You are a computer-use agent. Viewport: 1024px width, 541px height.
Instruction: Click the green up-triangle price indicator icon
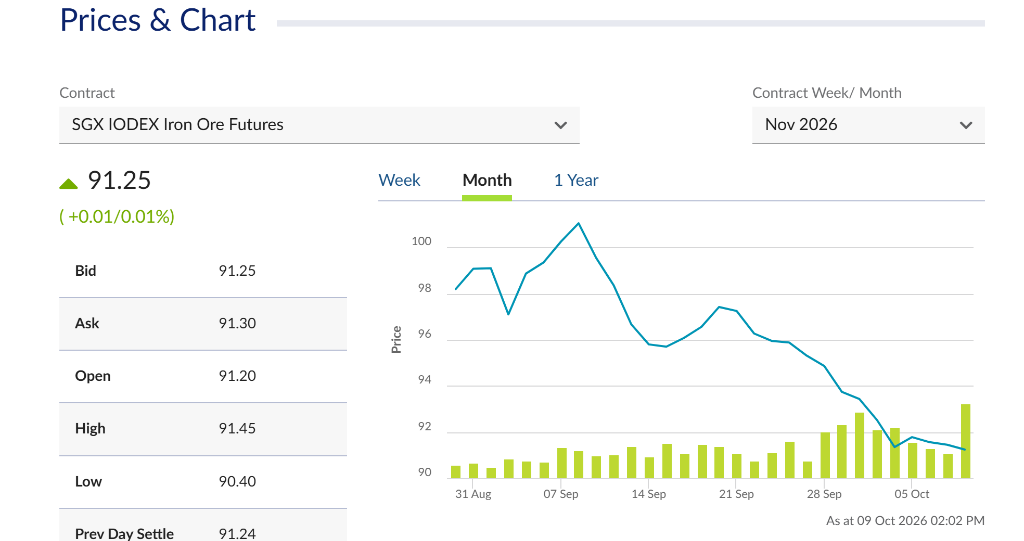[69, 184]
